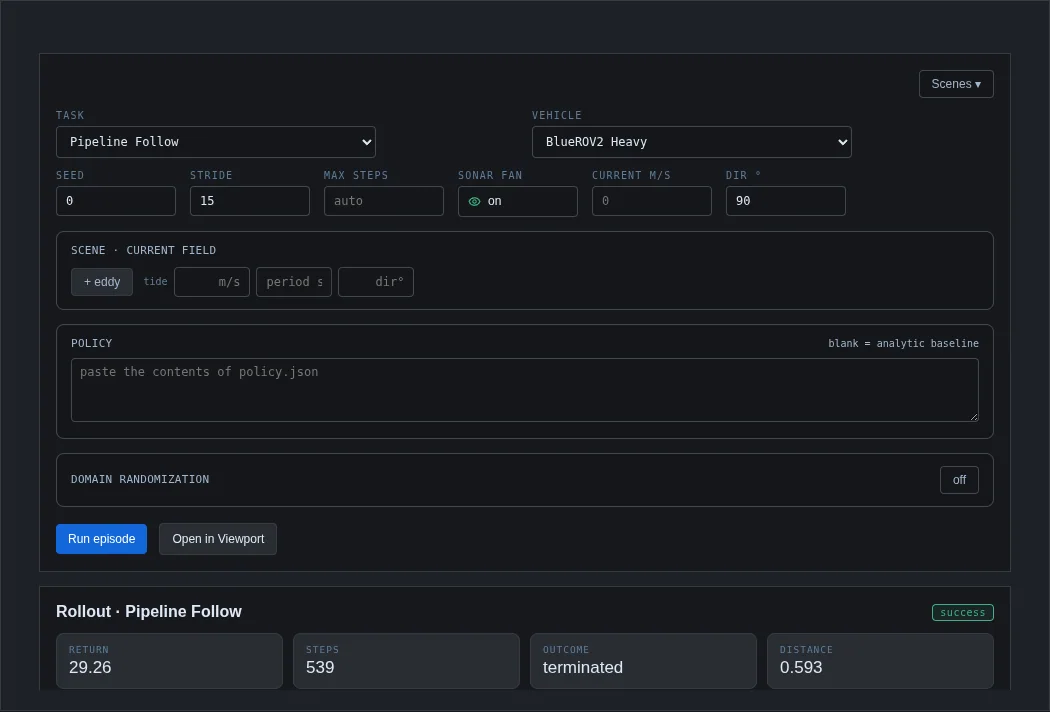
Task: Click the Stride input field
Action: click(250, 201)
